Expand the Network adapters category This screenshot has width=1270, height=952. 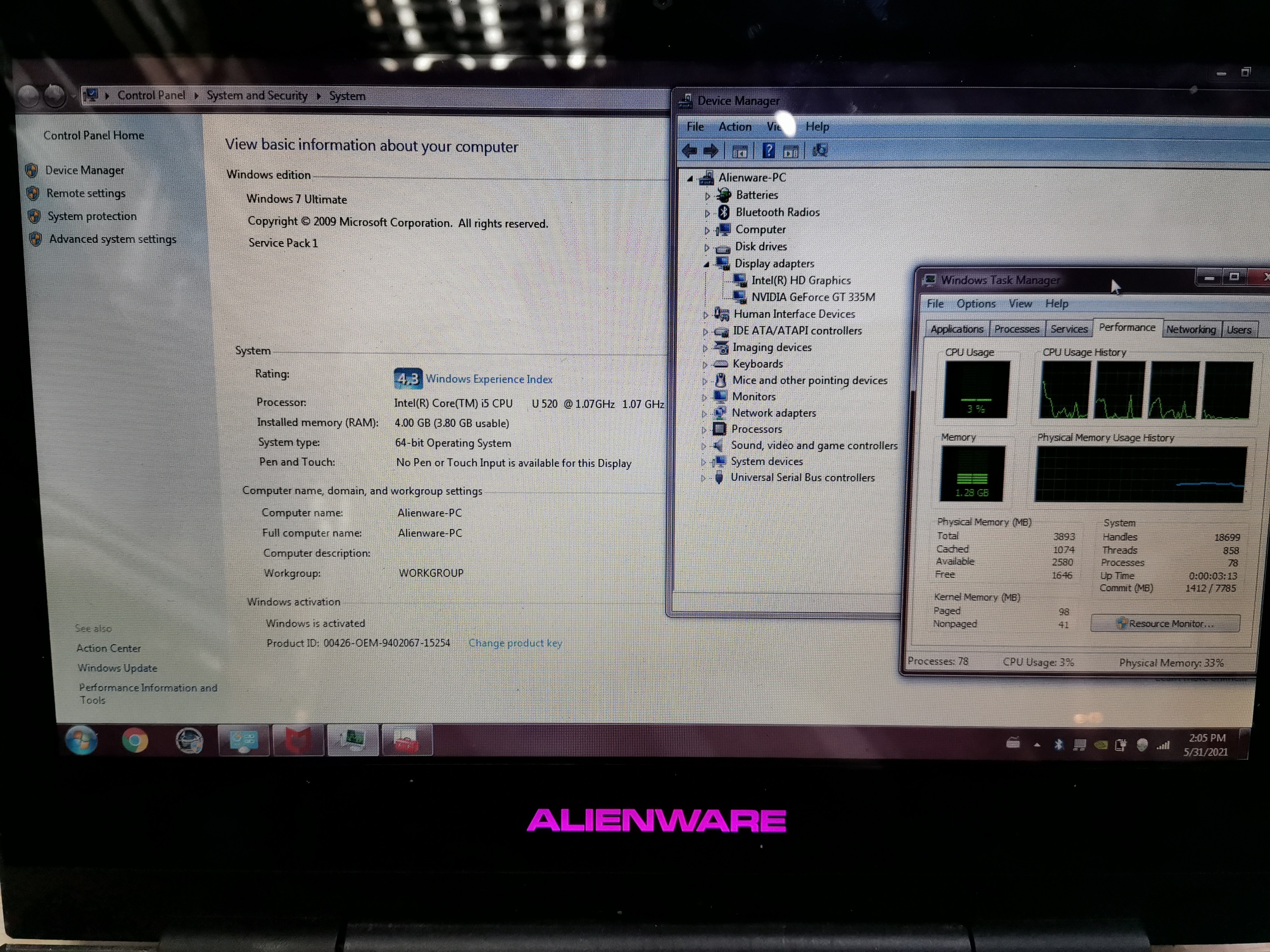[706, 413]
